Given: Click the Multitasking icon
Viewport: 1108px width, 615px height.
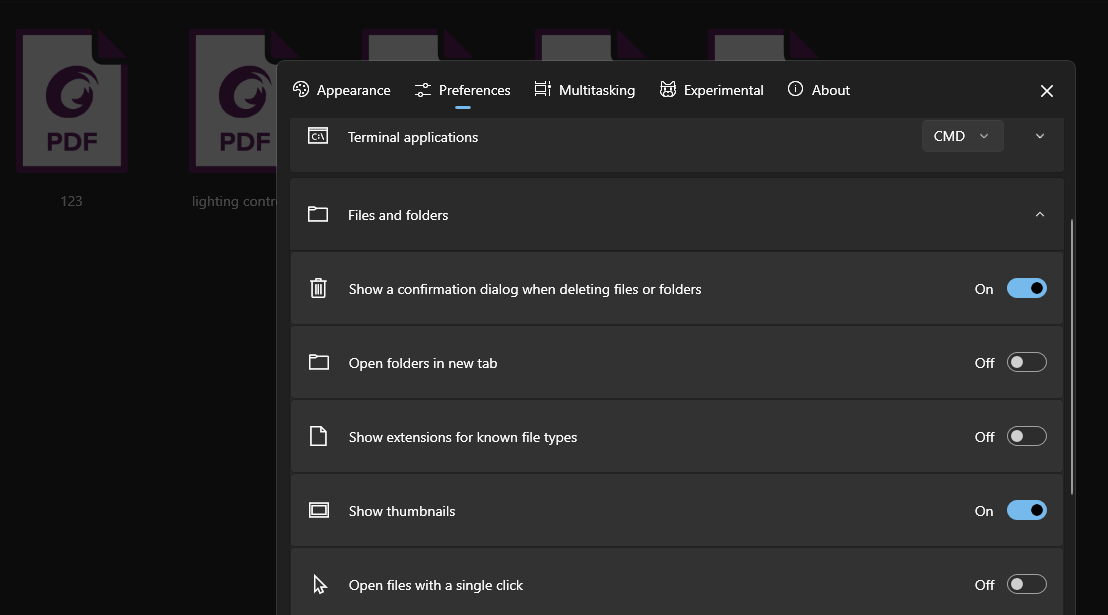Looking at the screenshot, I should tap(542, 89).
